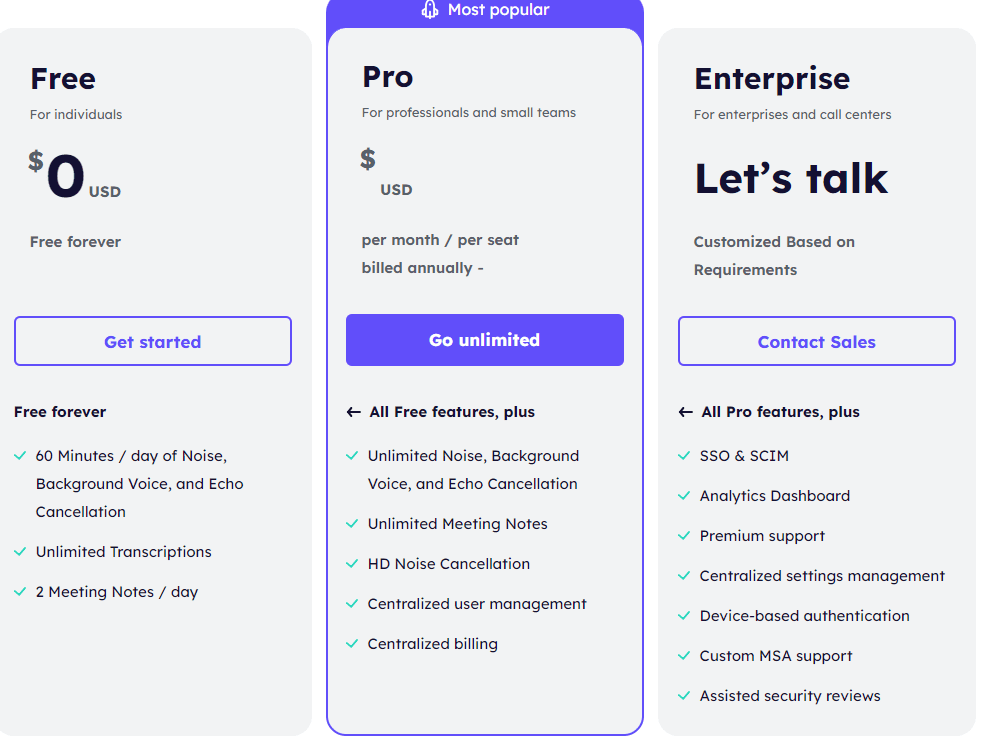The image size is (986, 741).
Task: Click the Free plan heading
Action: coord(63,79)
